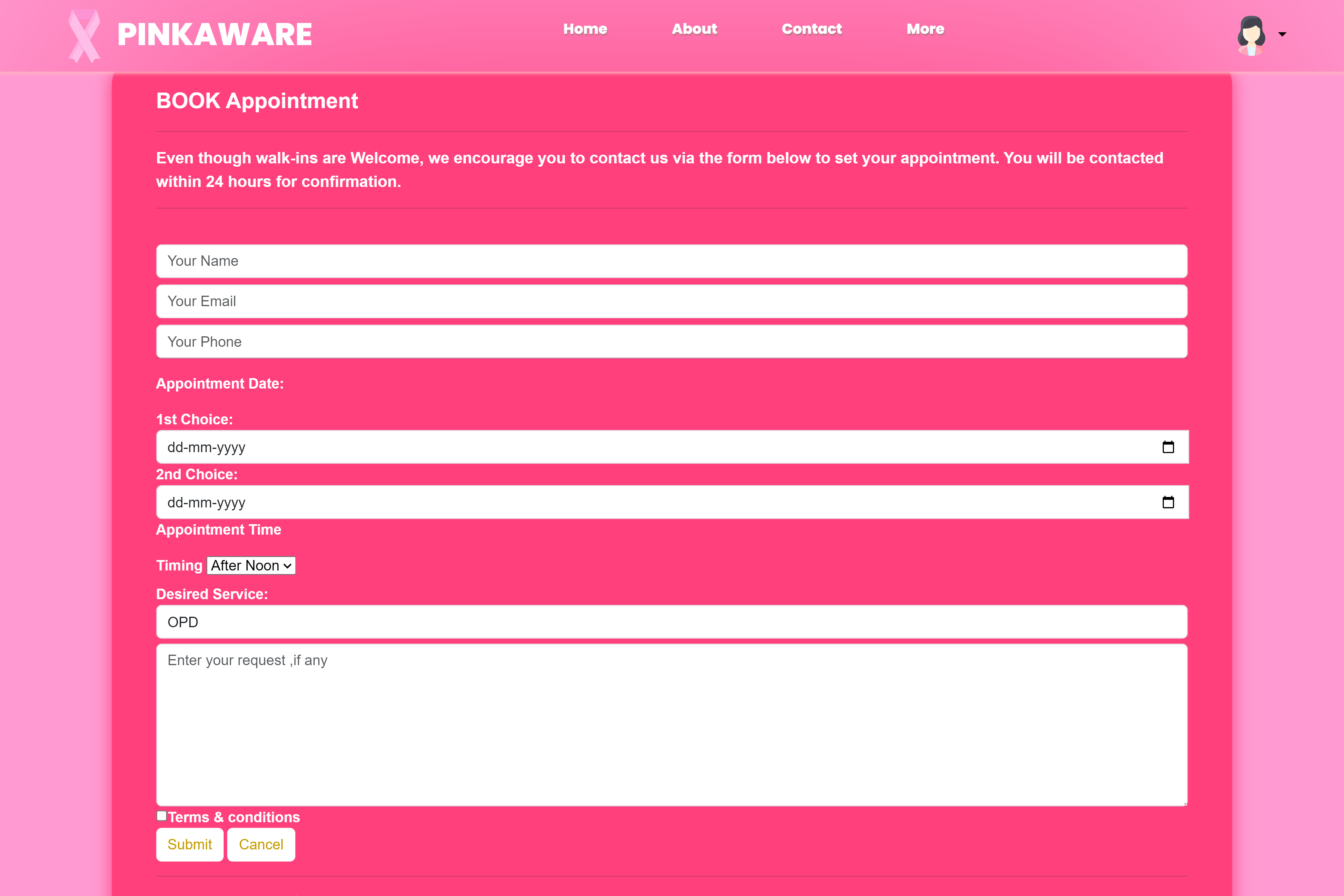Viewport: 1344px width, 896px height.
Task: Navigate to the Contact page
Action: click(811, 29)
